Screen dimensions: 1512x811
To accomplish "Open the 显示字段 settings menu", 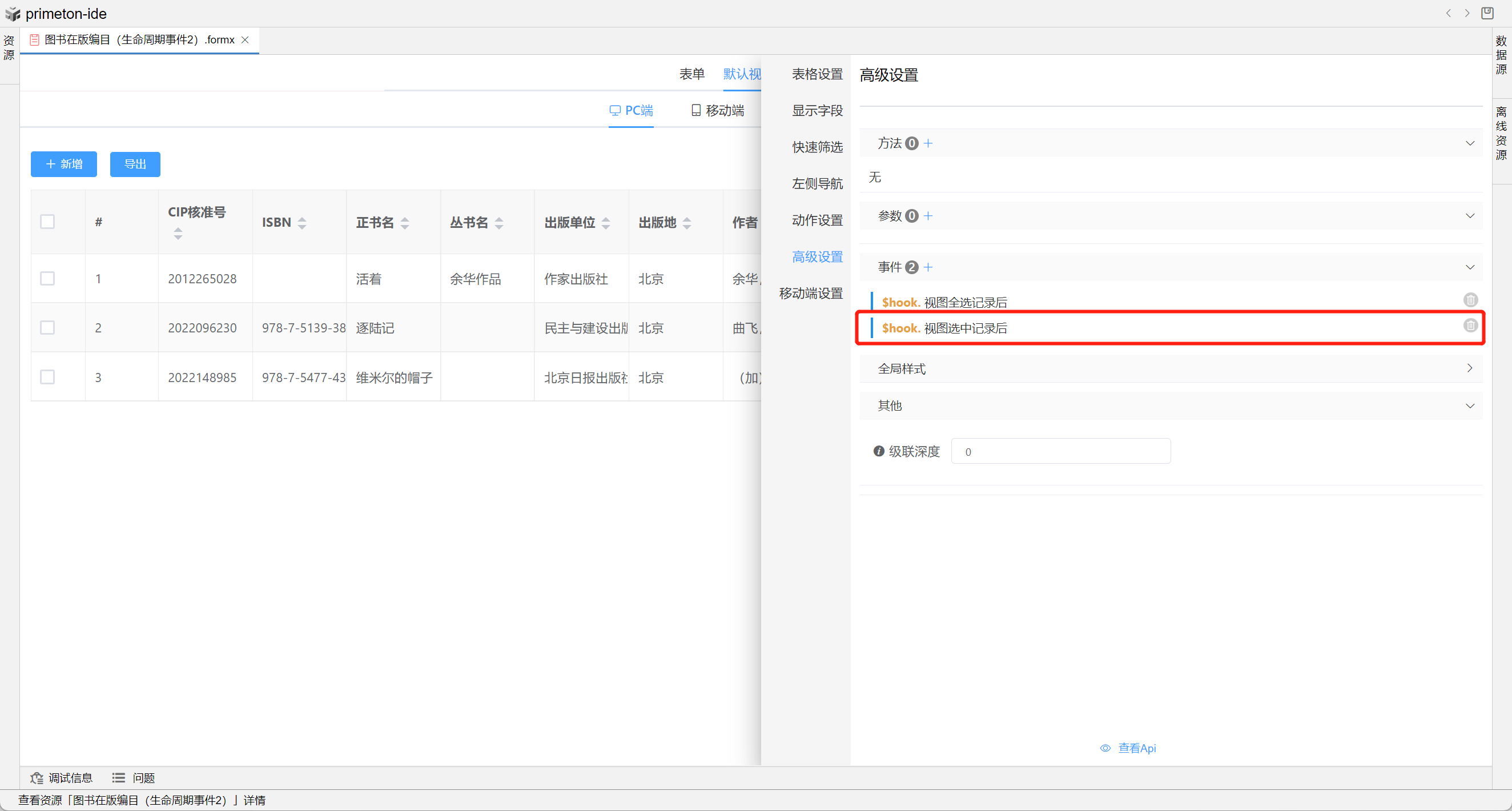I will click(x=817, y=110).
